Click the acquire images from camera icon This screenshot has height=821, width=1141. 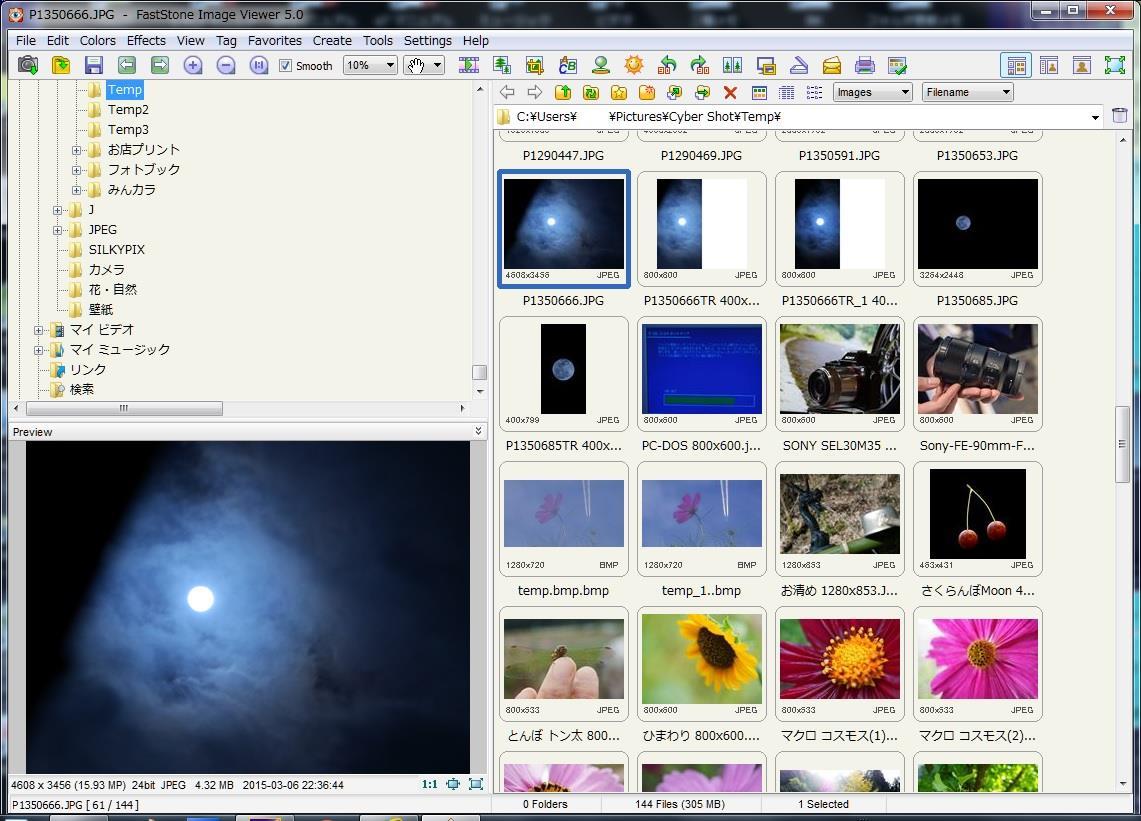(x=28, y=66)
